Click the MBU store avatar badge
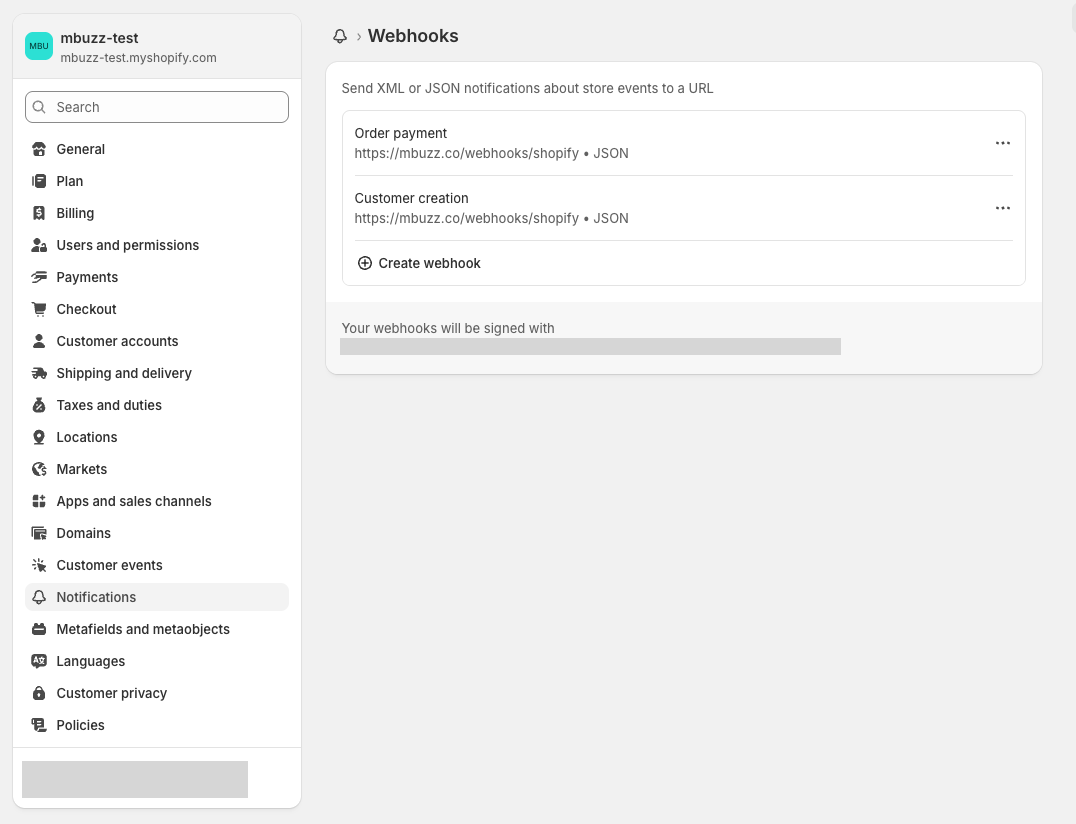This screenshot has height=824, width=1076. point(38,46)
